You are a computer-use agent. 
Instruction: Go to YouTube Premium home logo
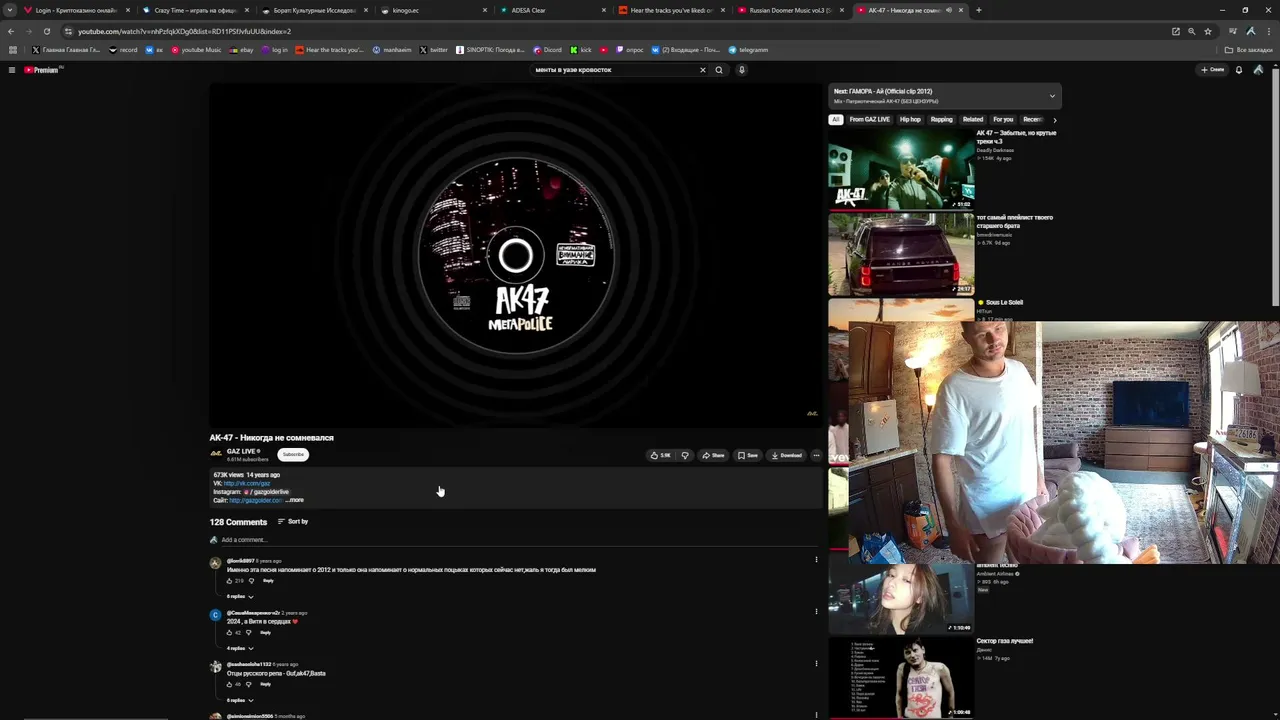pos(42,70)
